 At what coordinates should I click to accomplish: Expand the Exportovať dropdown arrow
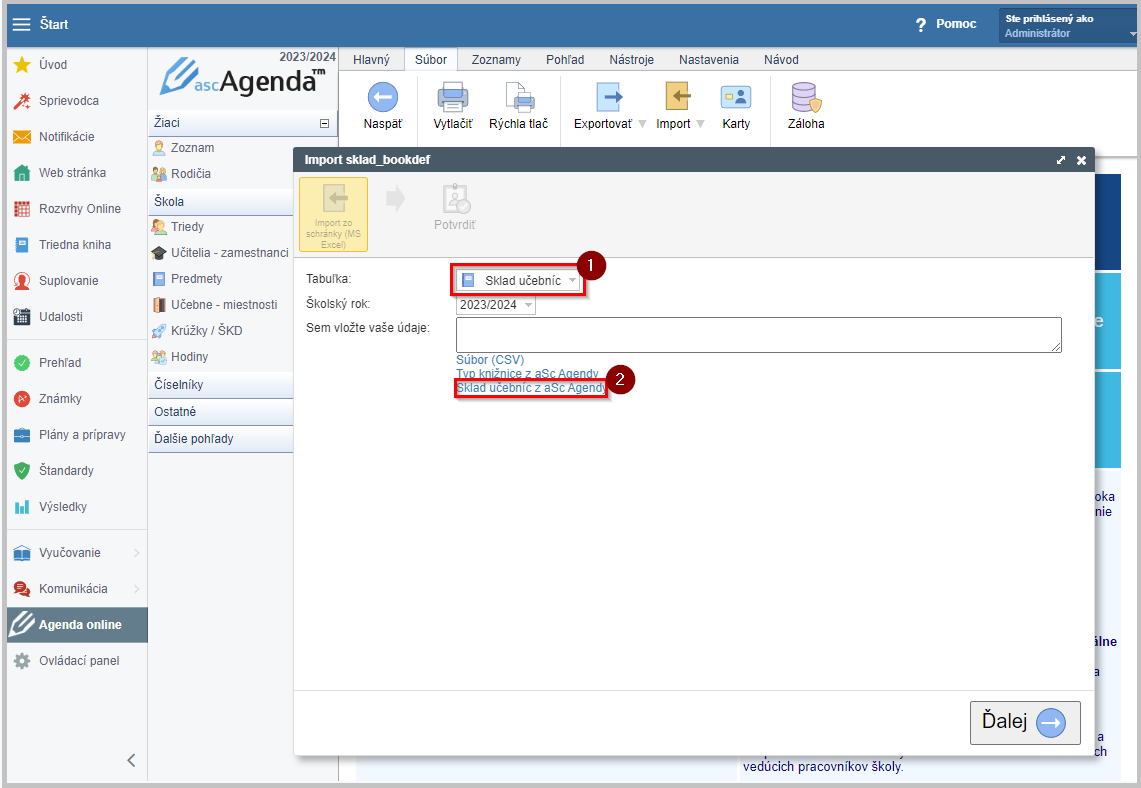pos(643,124)
